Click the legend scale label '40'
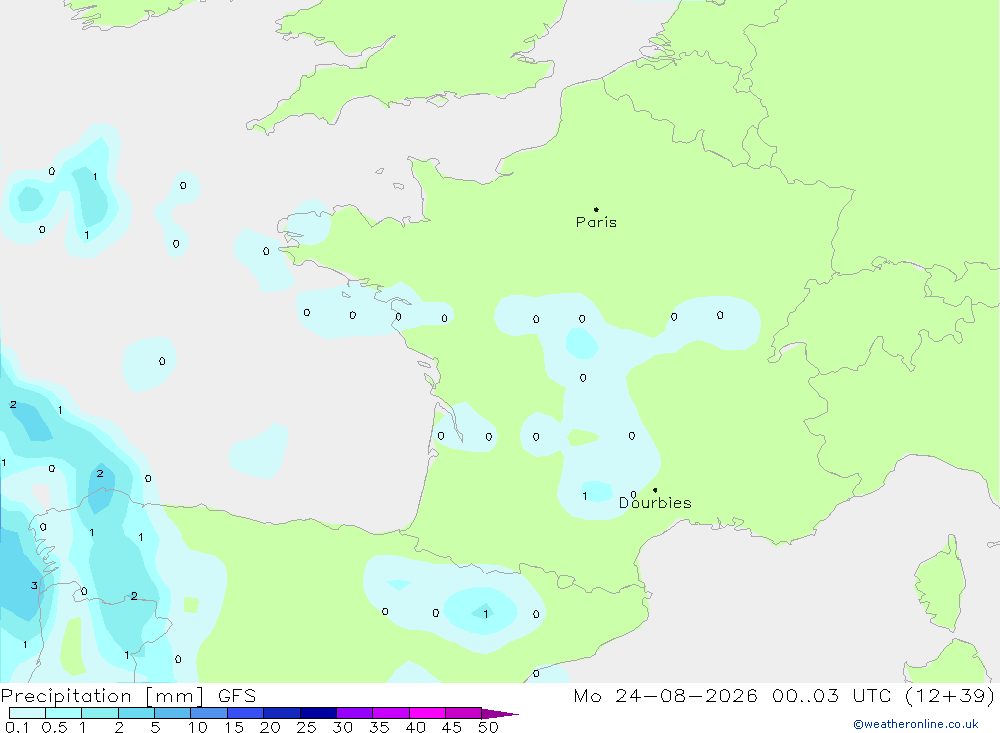The image size is (1000, 733). [x=416, y=727]
